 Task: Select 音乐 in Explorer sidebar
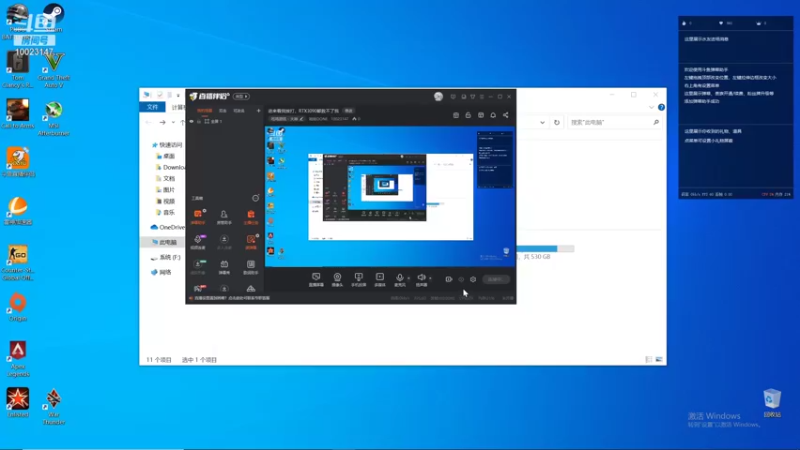tap(165, 212)
